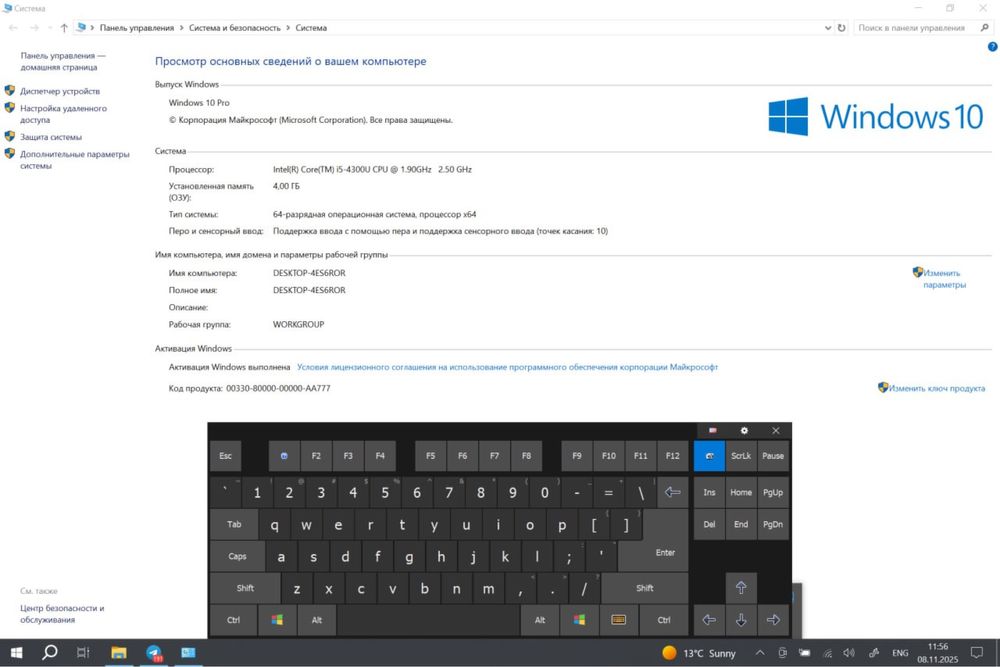1000x667 pixels.
Task: Click Панель управления breadcrumb
Action: [x=136, y=27]
